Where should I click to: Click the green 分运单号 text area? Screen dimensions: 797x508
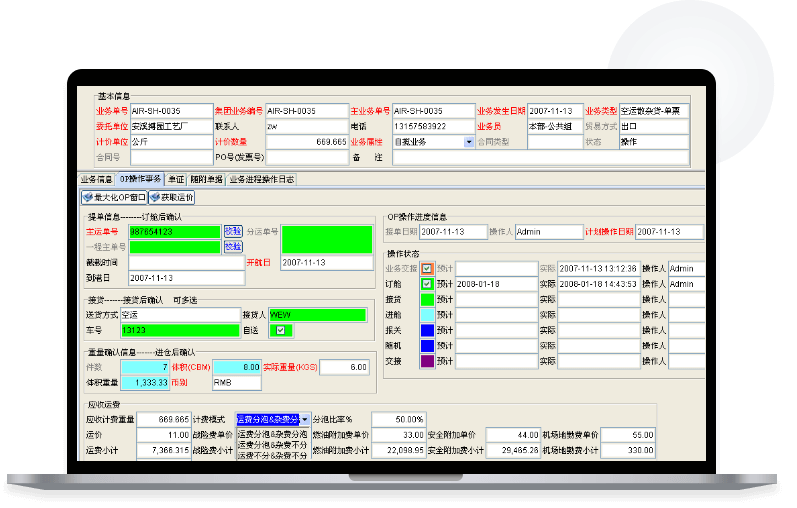pos(327,239)
